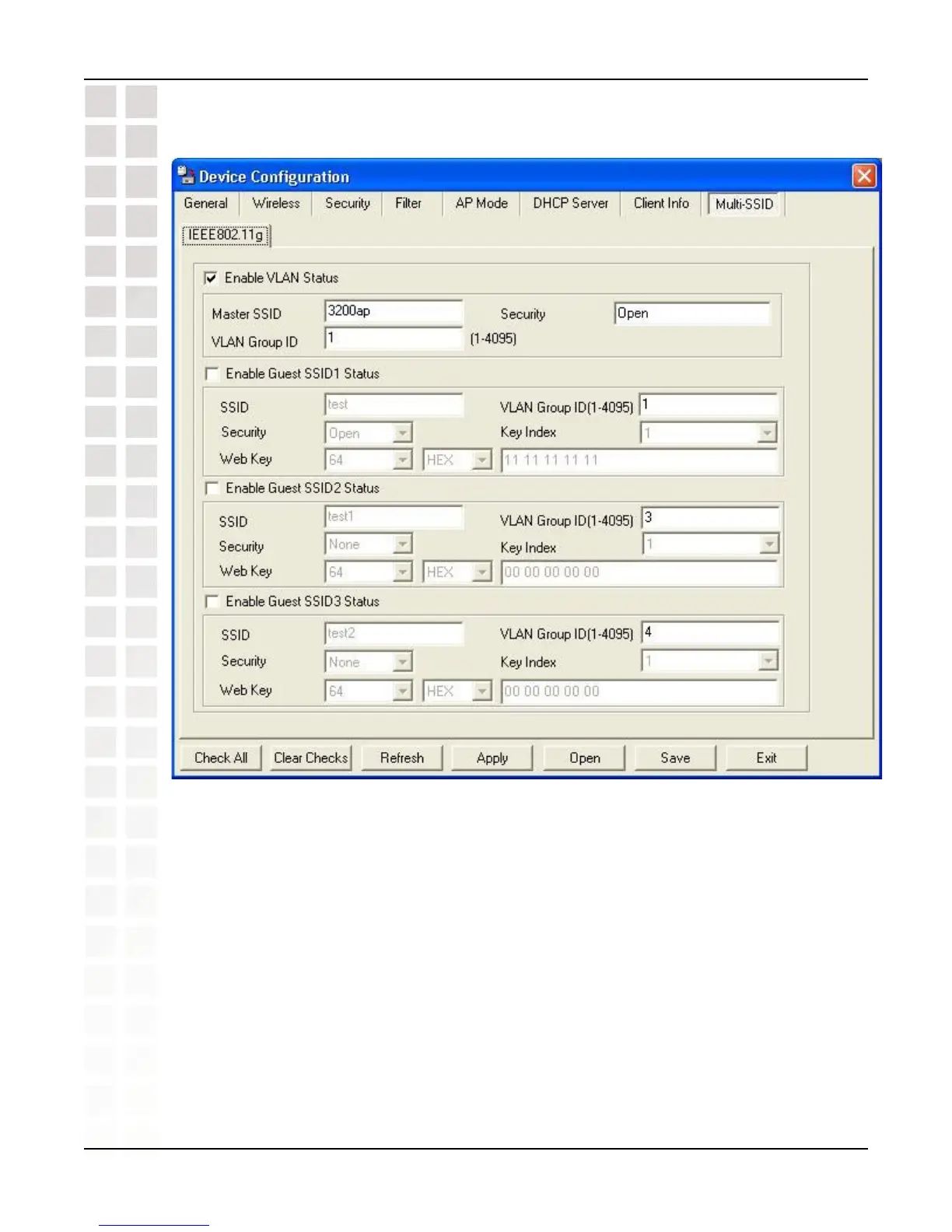Enable Guest SSID1 Status checkbox
Screen dimensions: 952x1232
pyautogui.click(x=212, y=374)
